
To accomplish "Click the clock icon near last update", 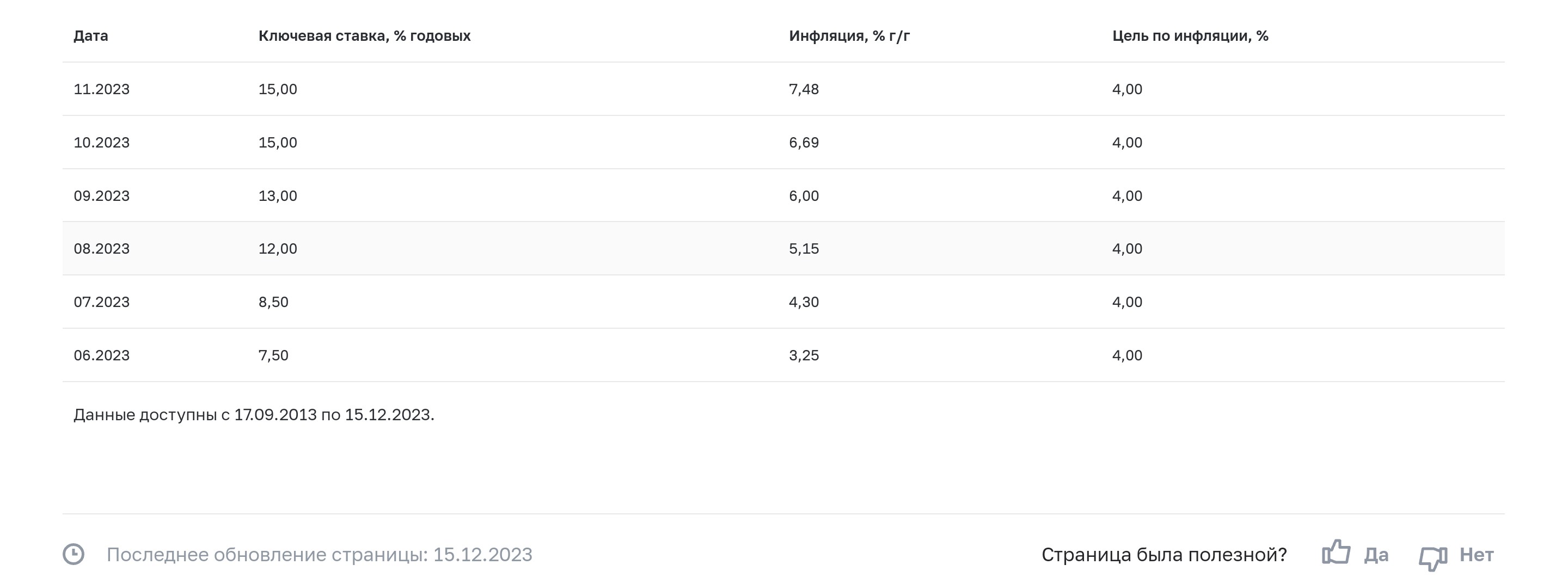I will (73, 555).
